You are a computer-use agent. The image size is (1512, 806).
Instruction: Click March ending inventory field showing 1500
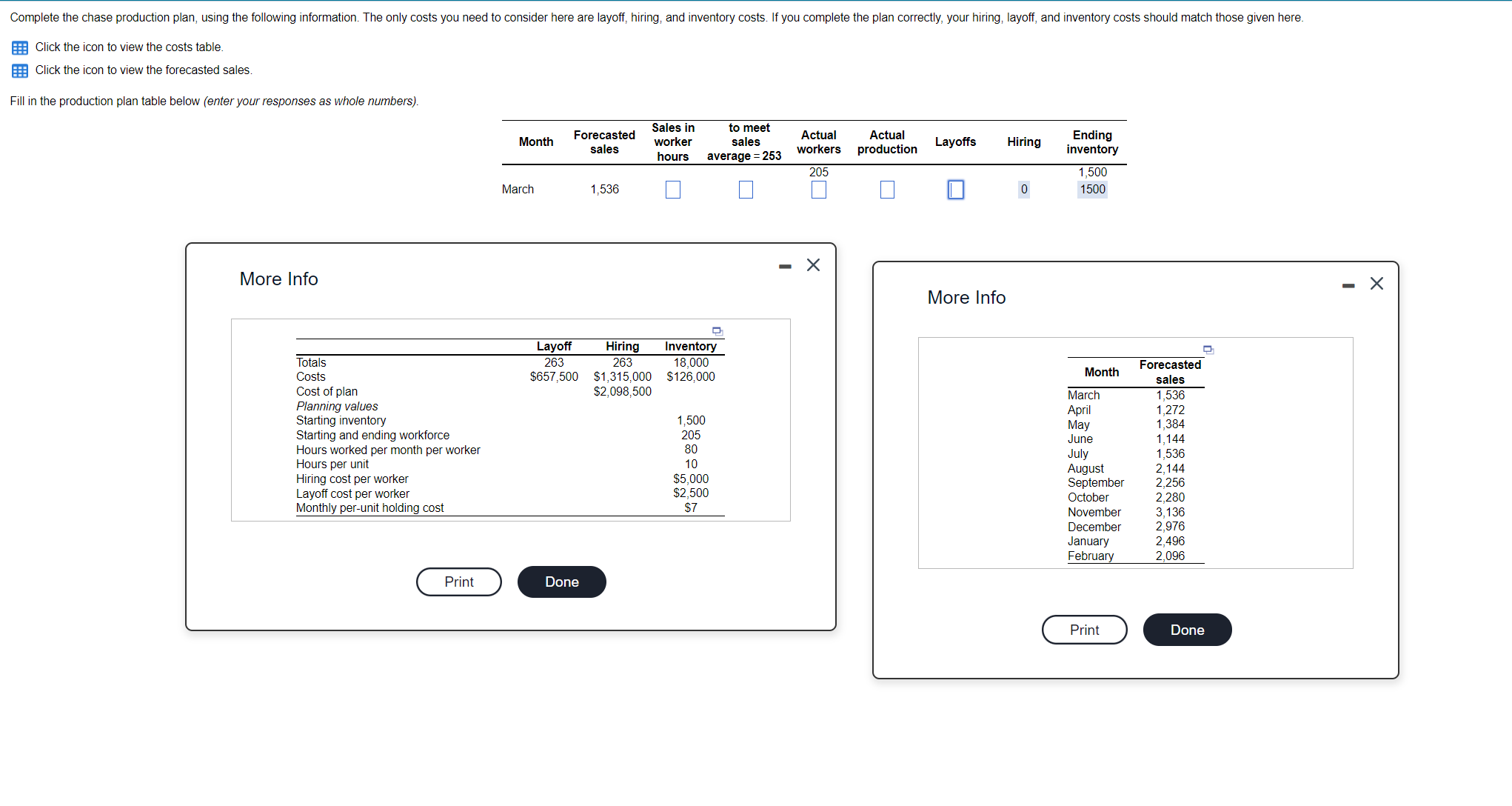click(1092, 190)
